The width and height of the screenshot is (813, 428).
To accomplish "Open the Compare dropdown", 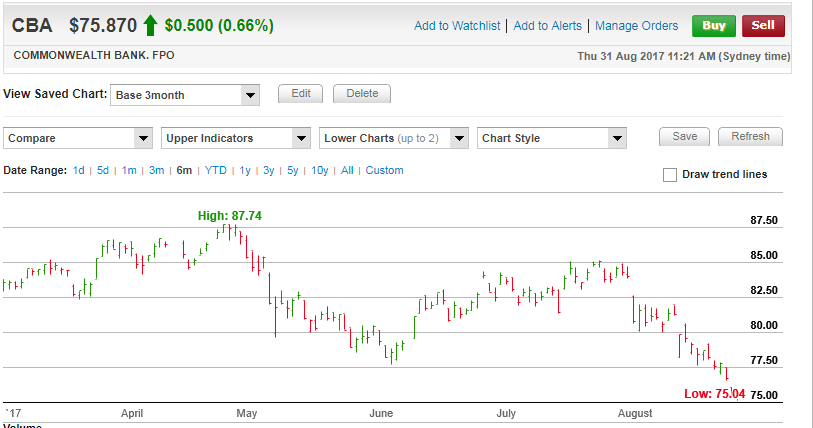I will click(78, 138).
